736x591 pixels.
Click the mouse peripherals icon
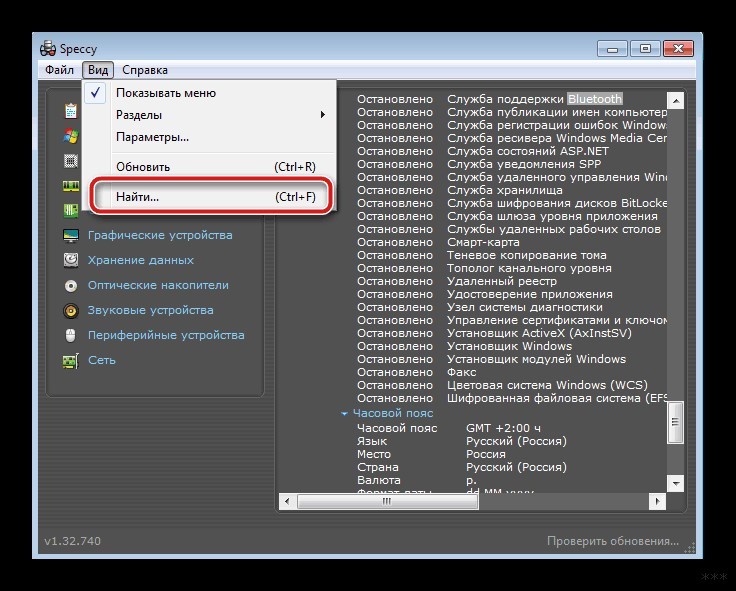click(x=70, y=335)
